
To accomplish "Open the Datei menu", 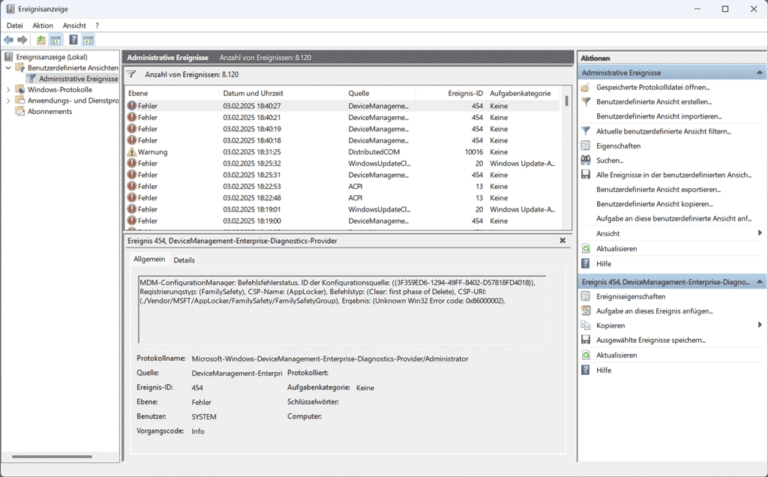I will (x=15, y=25).
